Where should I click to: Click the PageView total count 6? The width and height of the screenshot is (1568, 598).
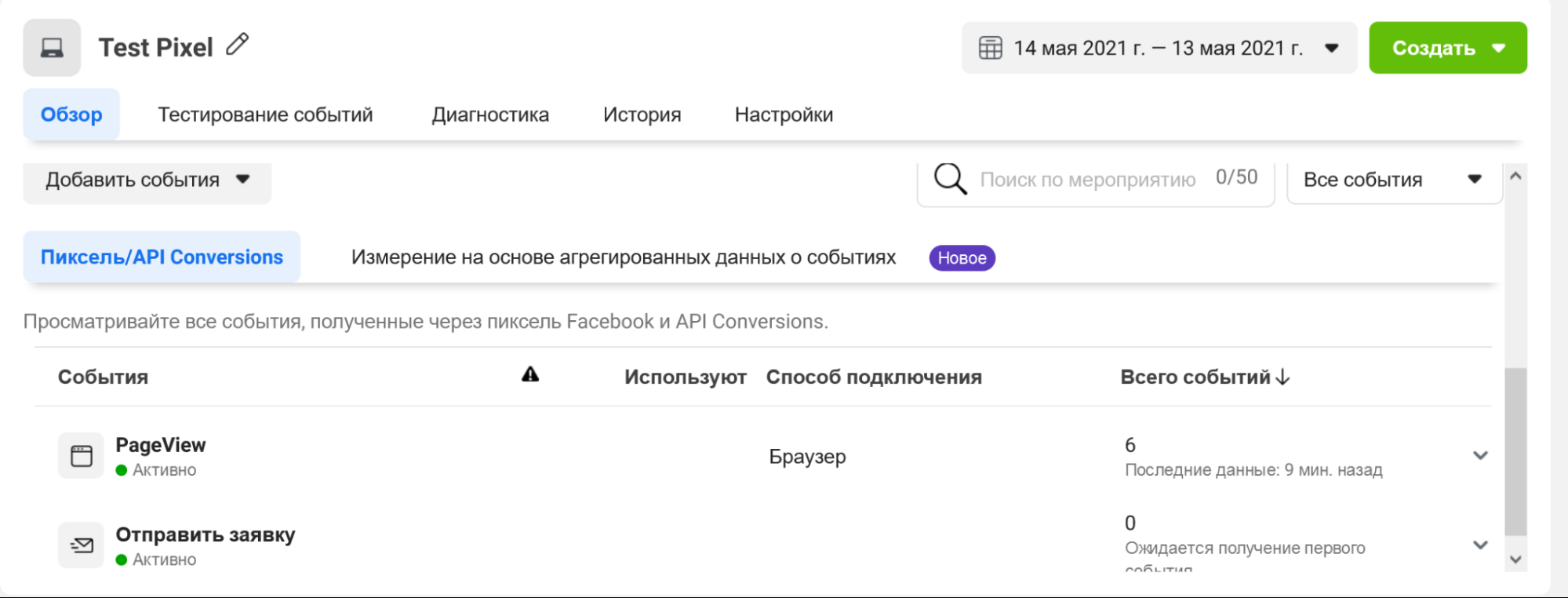[1130, 445]
